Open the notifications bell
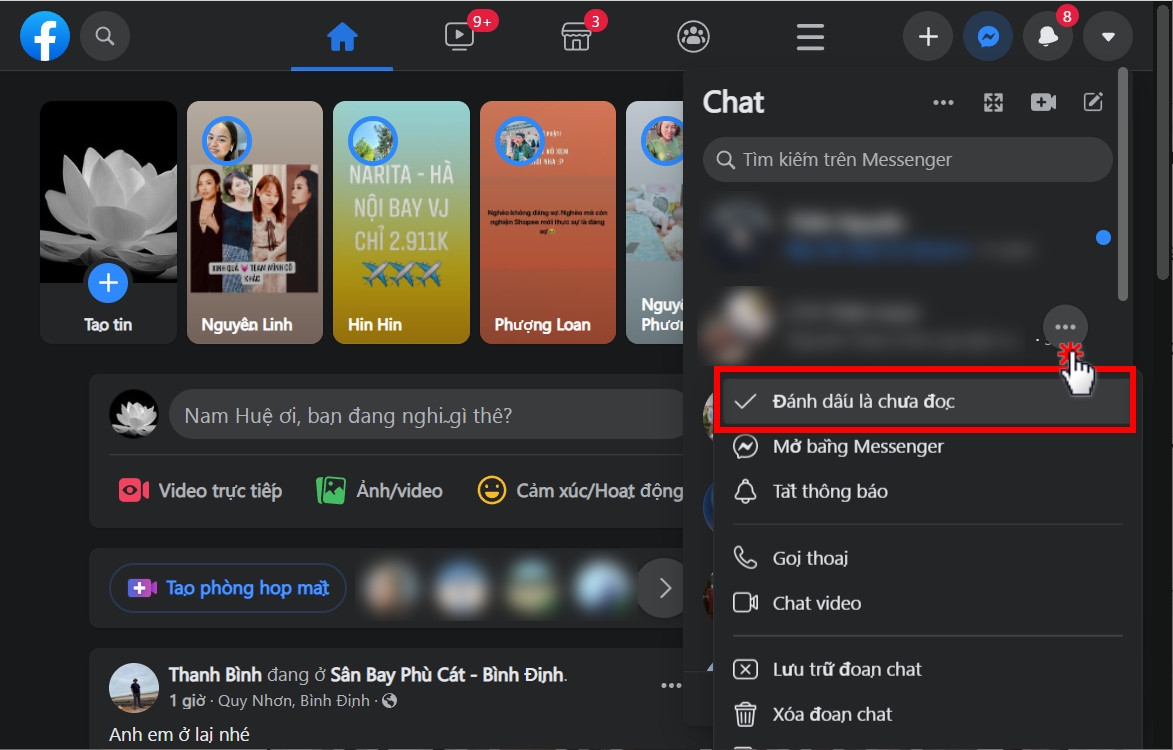Viewport: 1173px width, 750px height. click(x=1048, y=36)
